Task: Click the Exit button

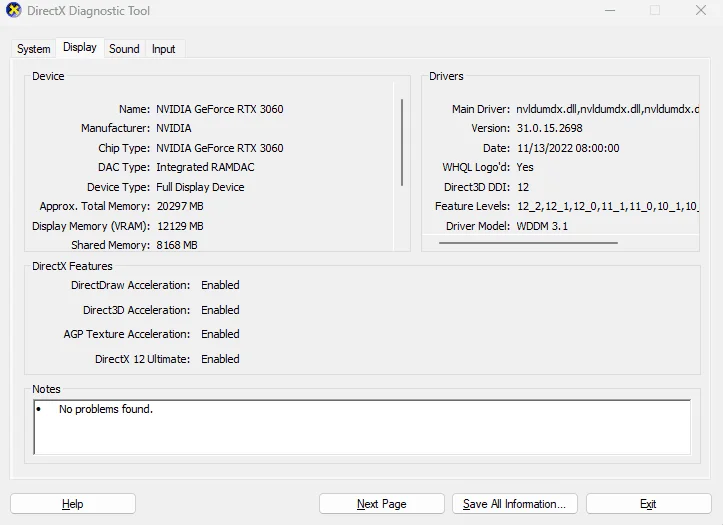Action: pos(648,504)
